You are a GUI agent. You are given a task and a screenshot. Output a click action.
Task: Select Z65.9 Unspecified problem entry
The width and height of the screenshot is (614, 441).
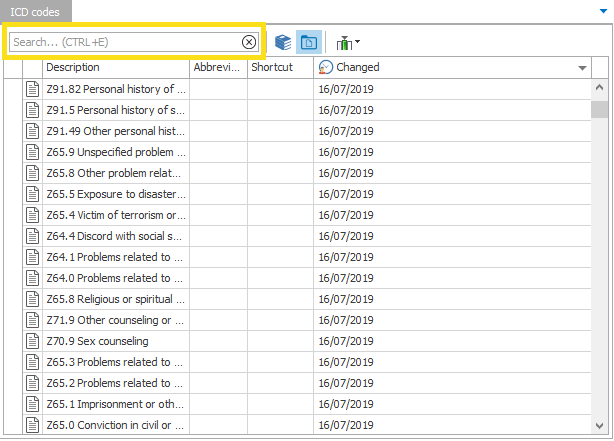click(x=116, y=152)
